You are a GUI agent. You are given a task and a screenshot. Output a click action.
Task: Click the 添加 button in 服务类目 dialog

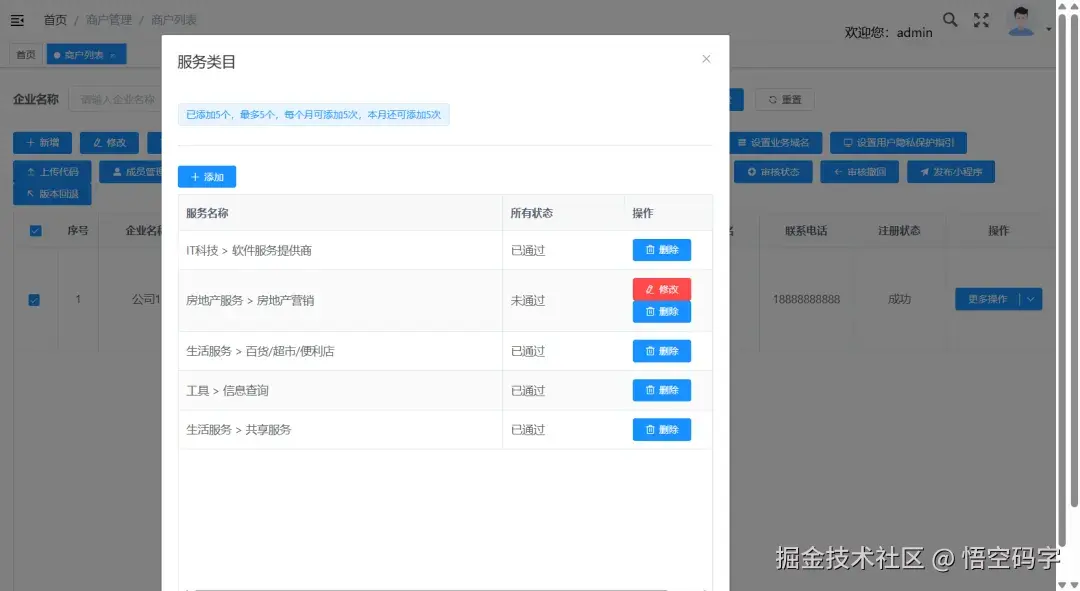pyautogui.click(x=206, y=176)
